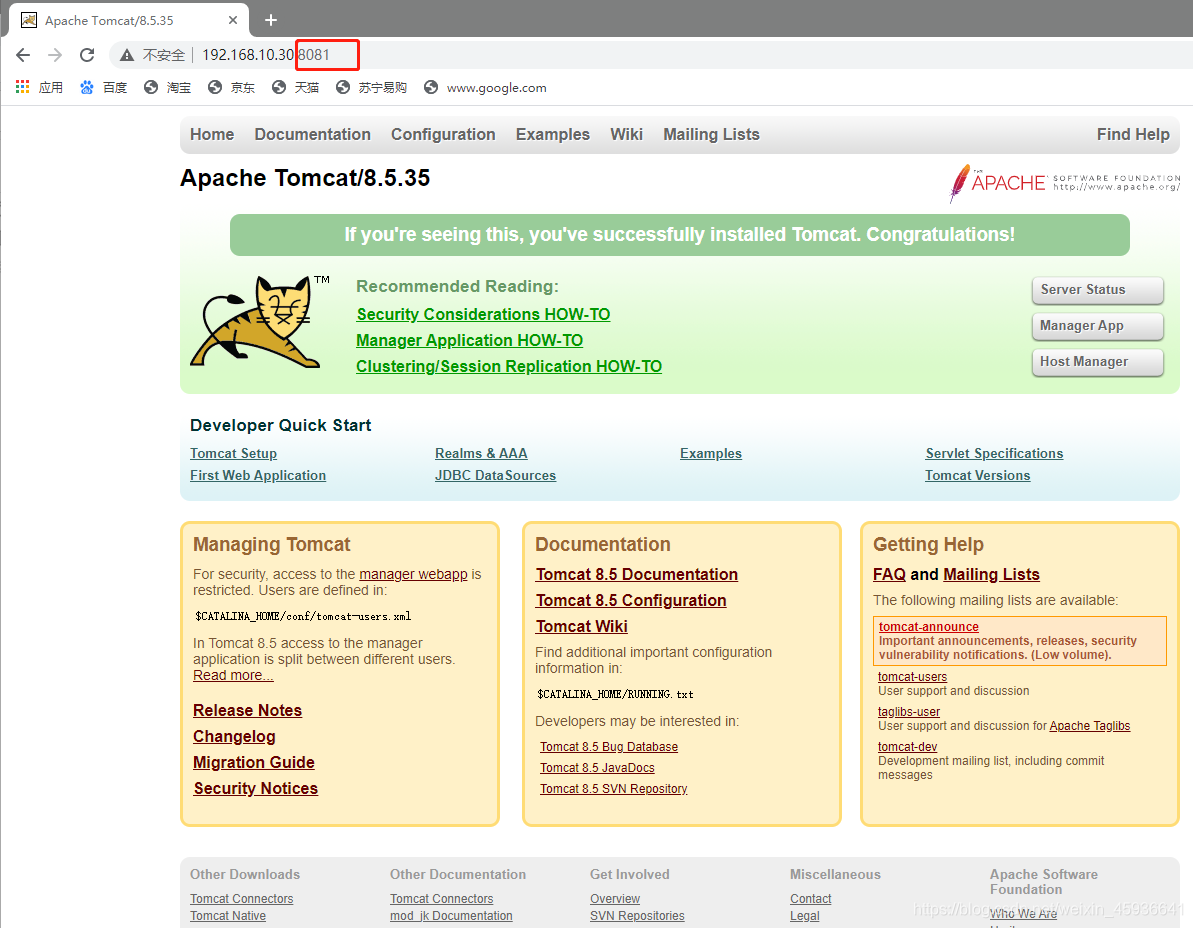
Task: Open the tomcat-users mailing list link
Action: pos(912,677)
